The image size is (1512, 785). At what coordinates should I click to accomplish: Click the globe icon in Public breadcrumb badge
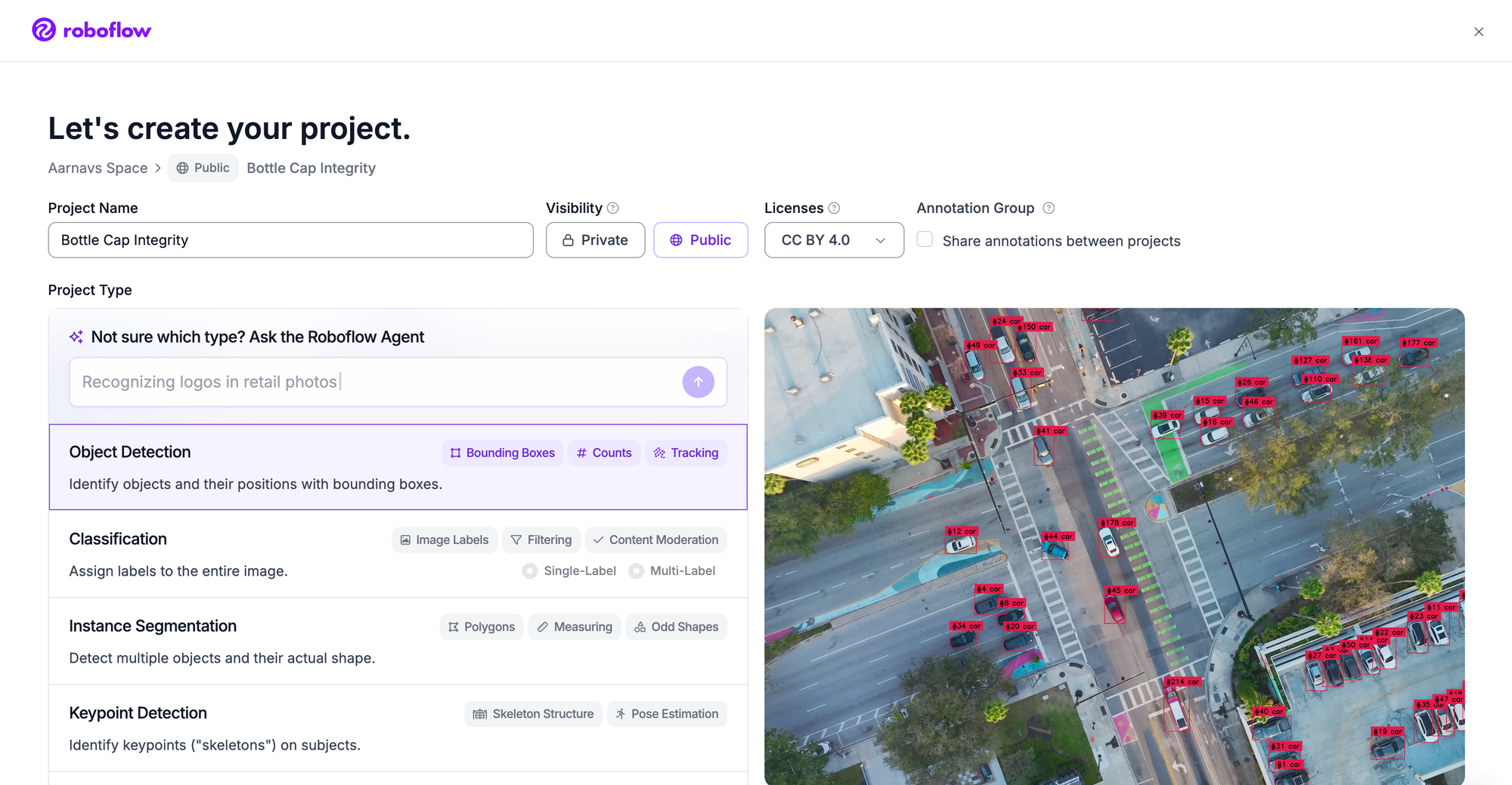pos(183,168)
